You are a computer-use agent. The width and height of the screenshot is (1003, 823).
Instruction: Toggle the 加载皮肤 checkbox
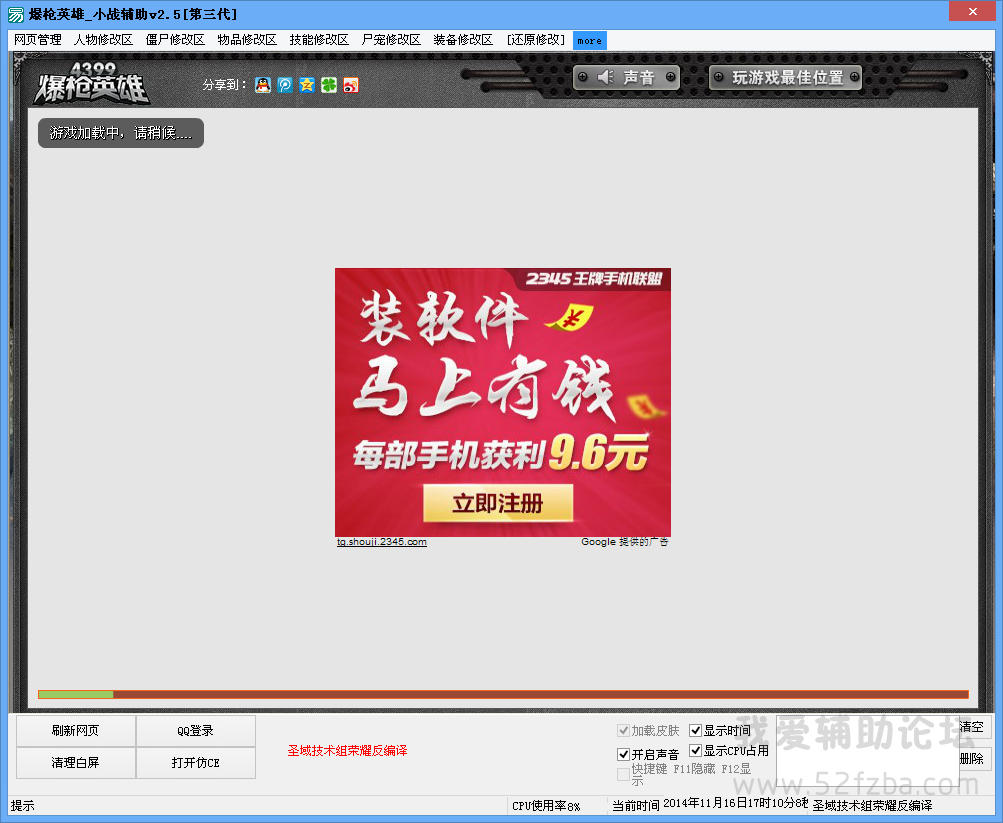(623, 730)
